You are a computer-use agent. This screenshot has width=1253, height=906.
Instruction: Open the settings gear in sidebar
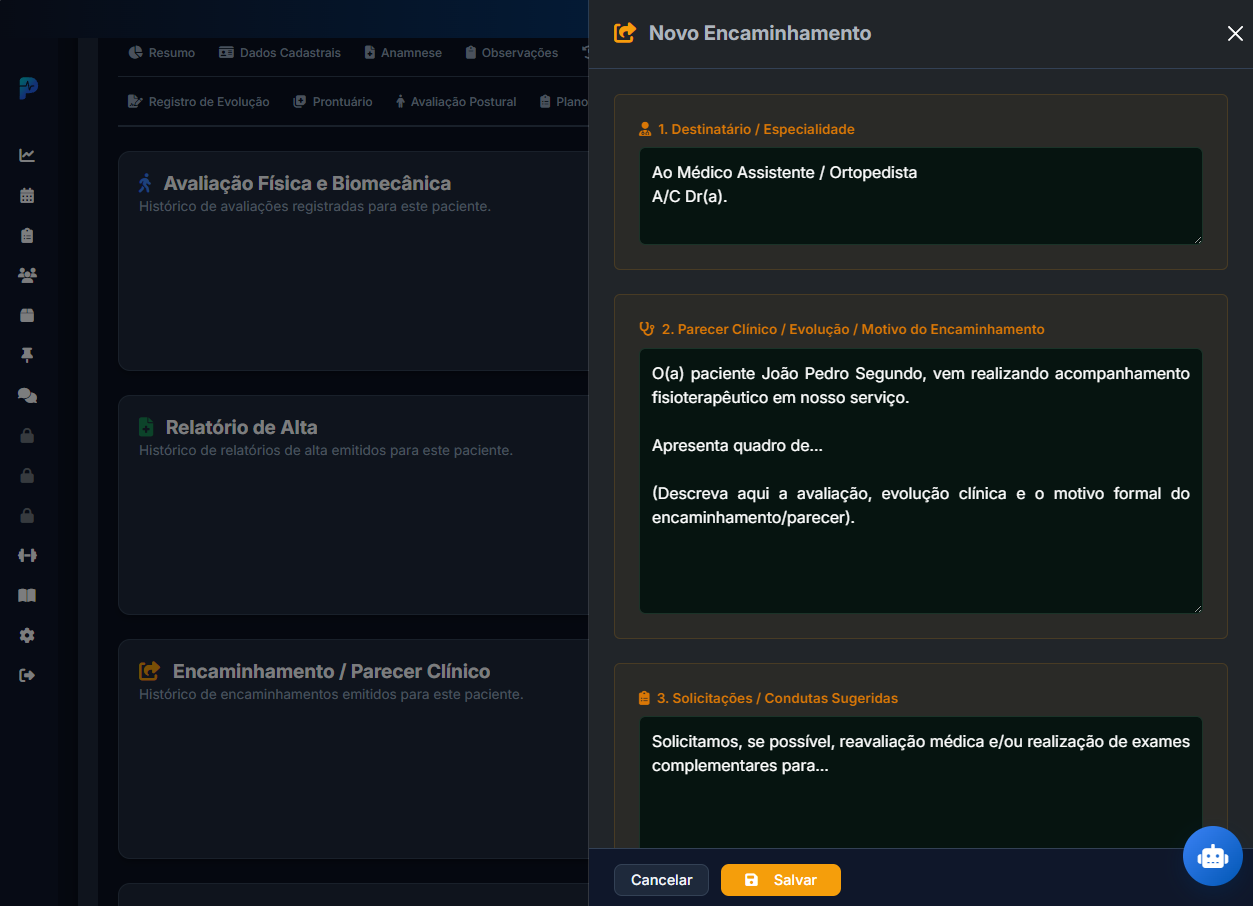click(27, 635)
